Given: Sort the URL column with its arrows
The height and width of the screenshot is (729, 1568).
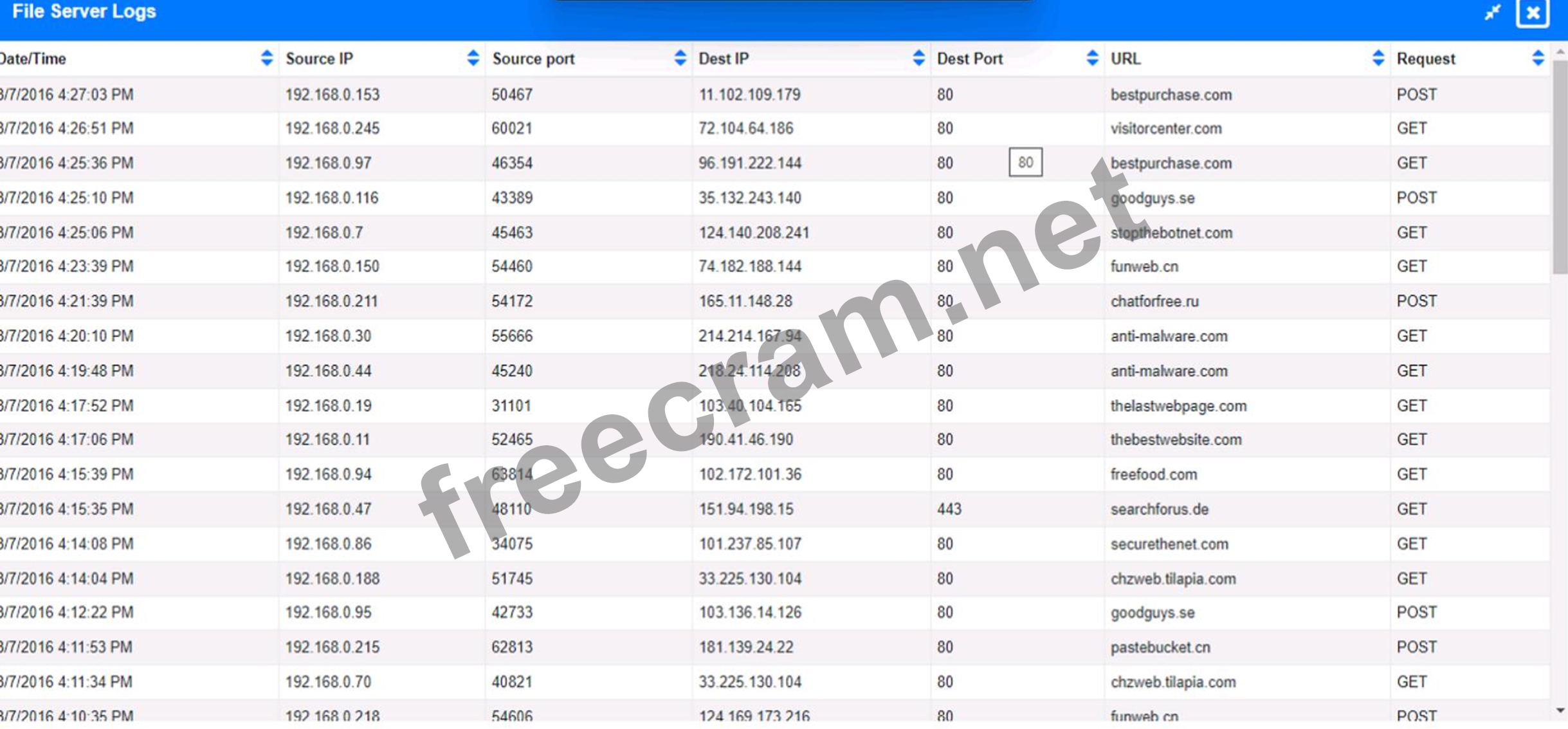Looking at the screenshot, I should [x=1378, y=58].
